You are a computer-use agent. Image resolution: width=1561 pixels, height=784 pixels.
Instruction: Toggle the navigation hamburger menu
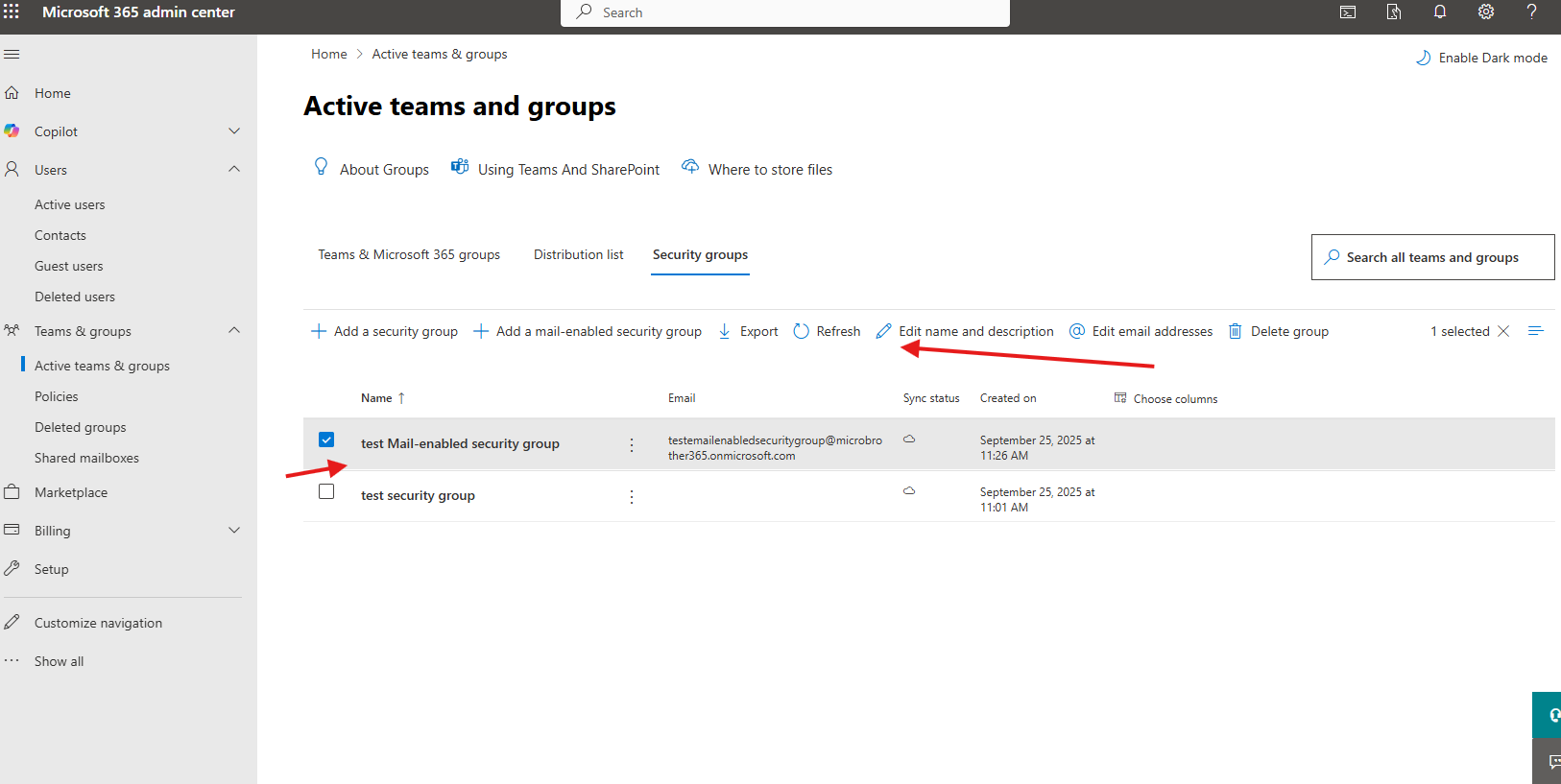(12, 55)
